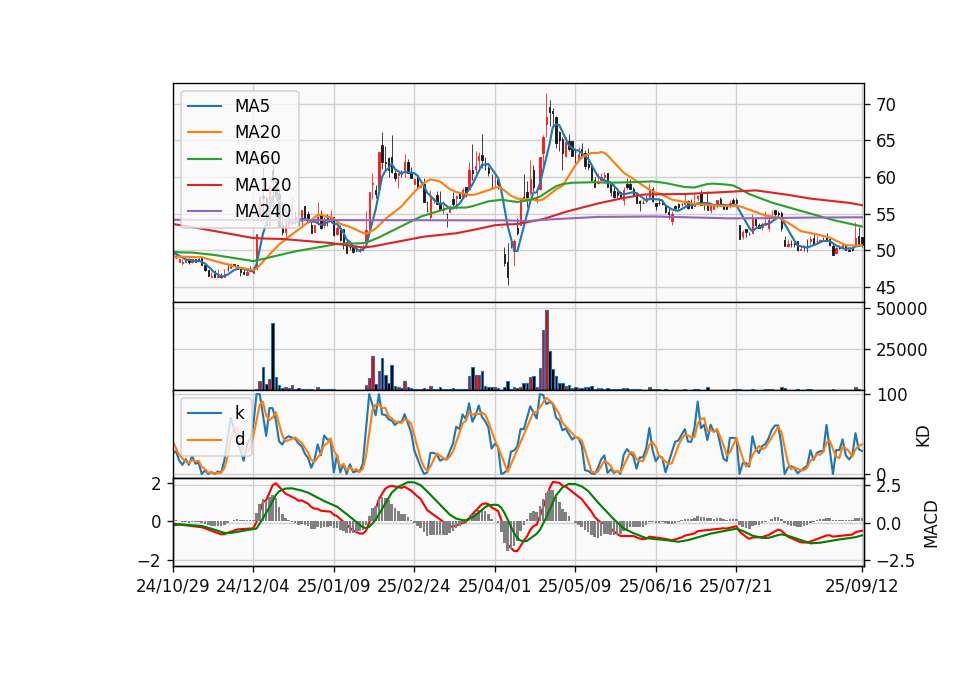Click the volume axis tick 25000
Viewport: 960px width, 690px height.
tap(901, 350)
